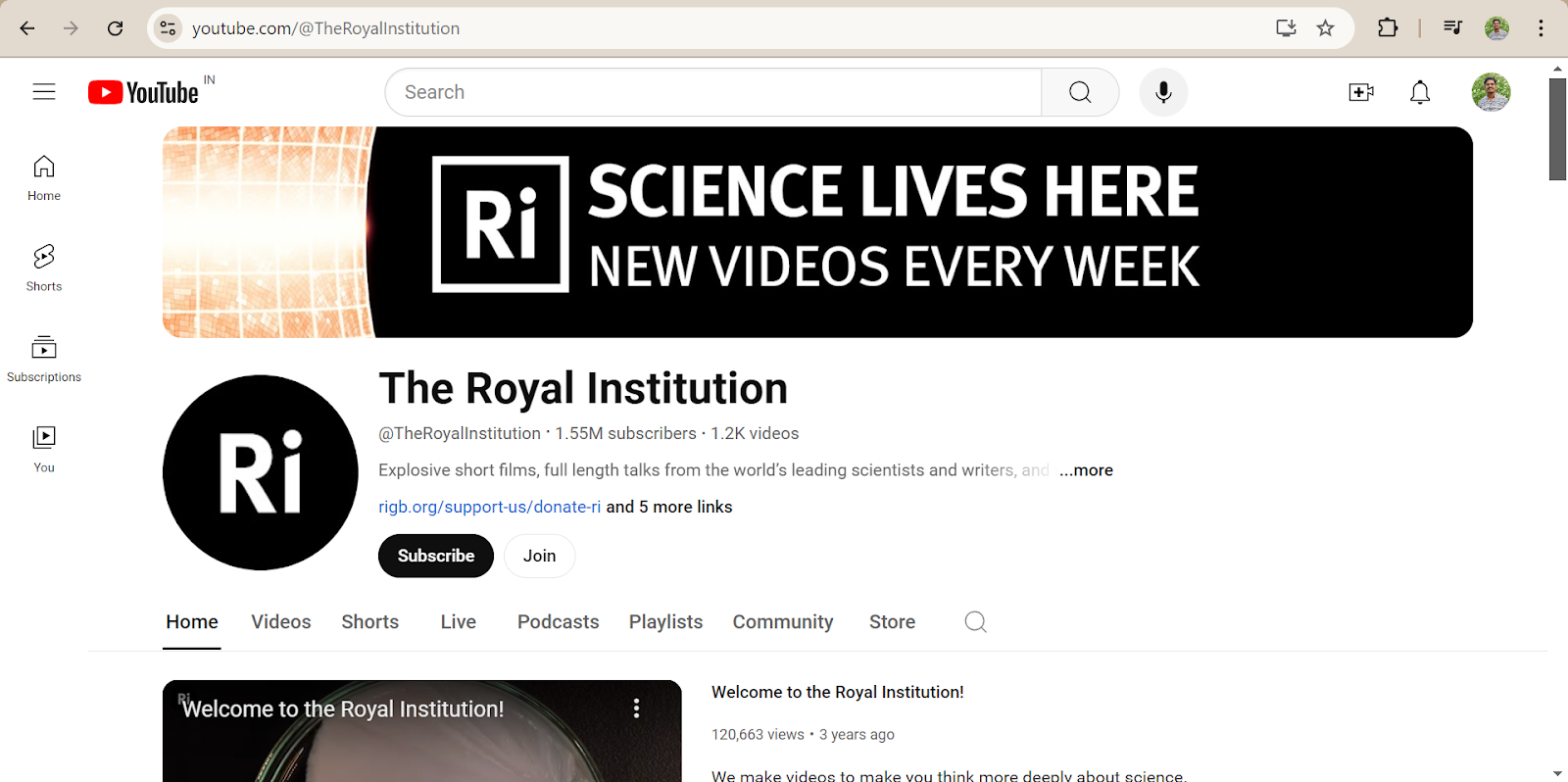Viewport: 1568px width, 782px height.
Task: Open the browser extensions puzzle icon
Action: pyautogui.click(x=1388, y=28)
